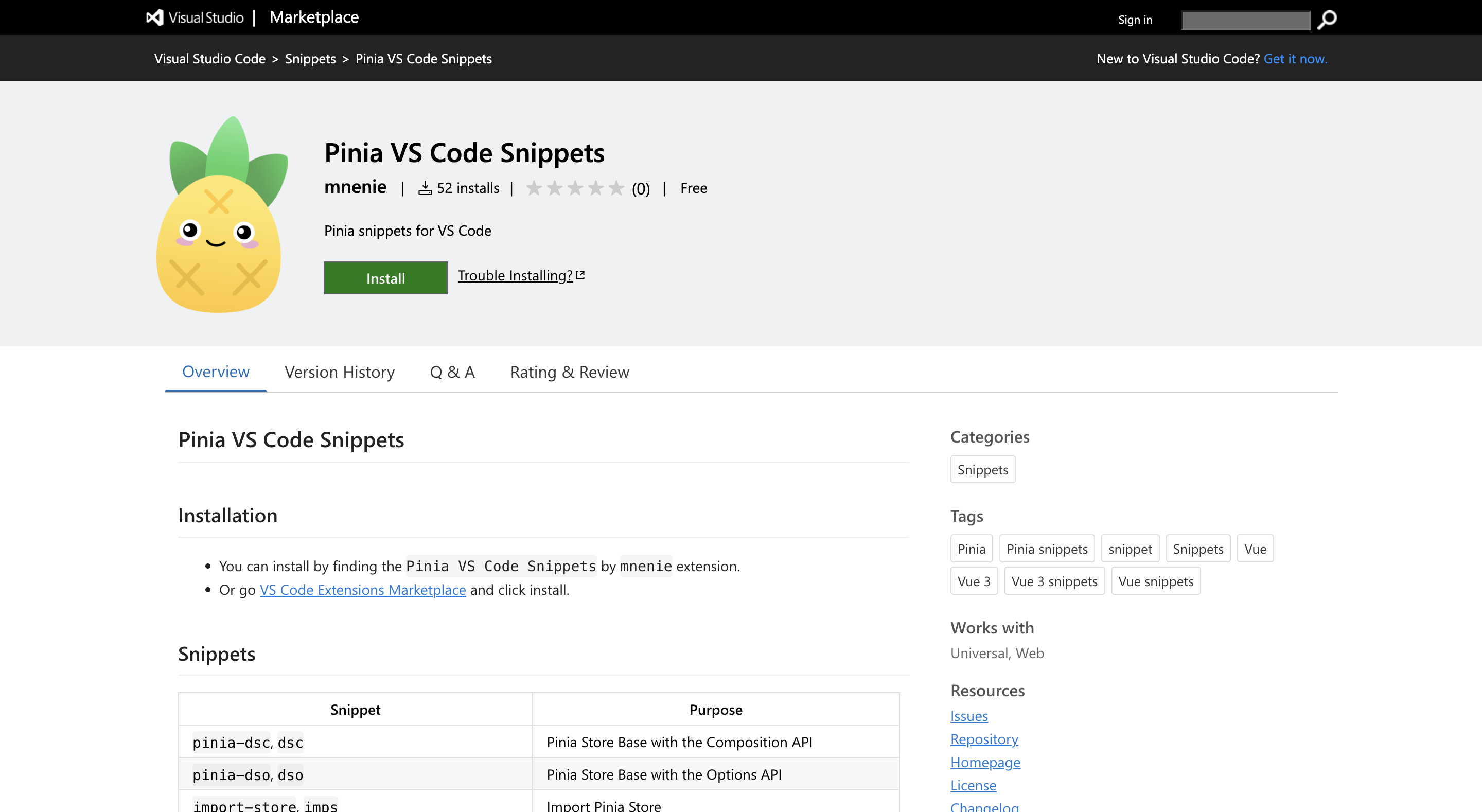Image resolution: width=1482 pixels, height=812 pixels.
Task: Click the Visual Studio logo icon
Action: pos(154,18)
